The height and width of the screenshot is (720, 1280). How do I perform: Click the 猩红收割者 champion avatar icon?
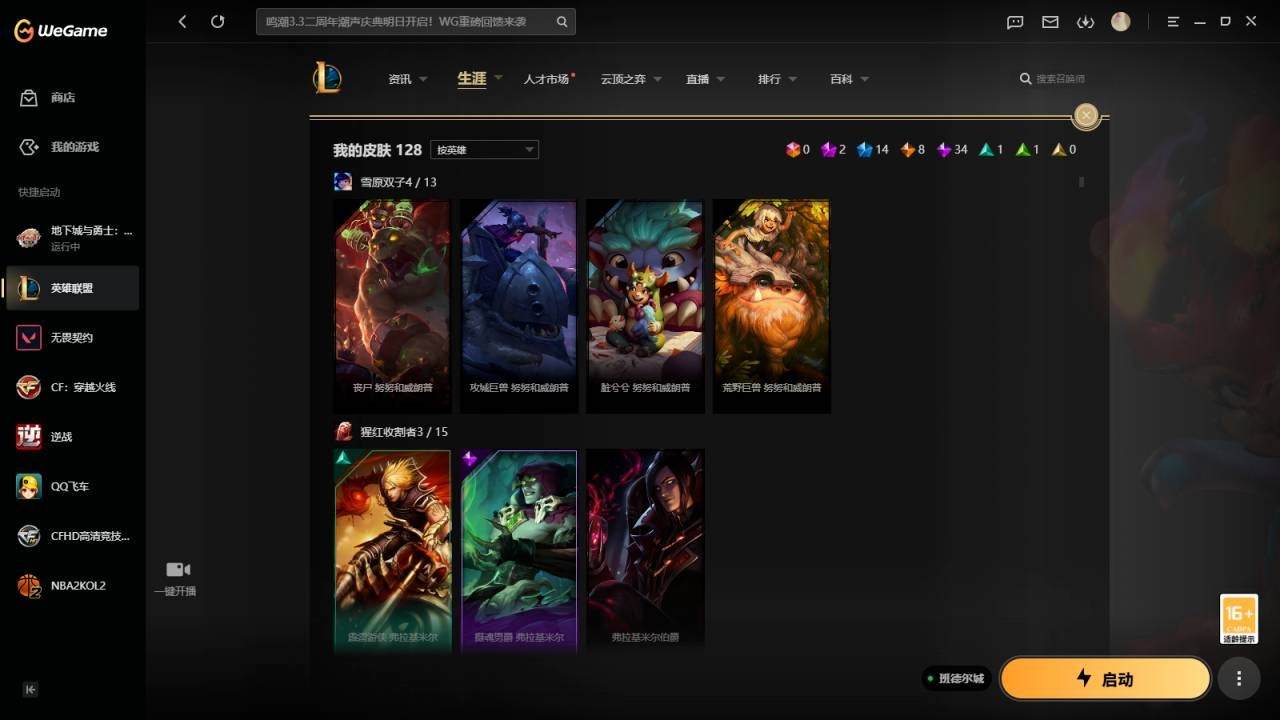coord(343,431)
